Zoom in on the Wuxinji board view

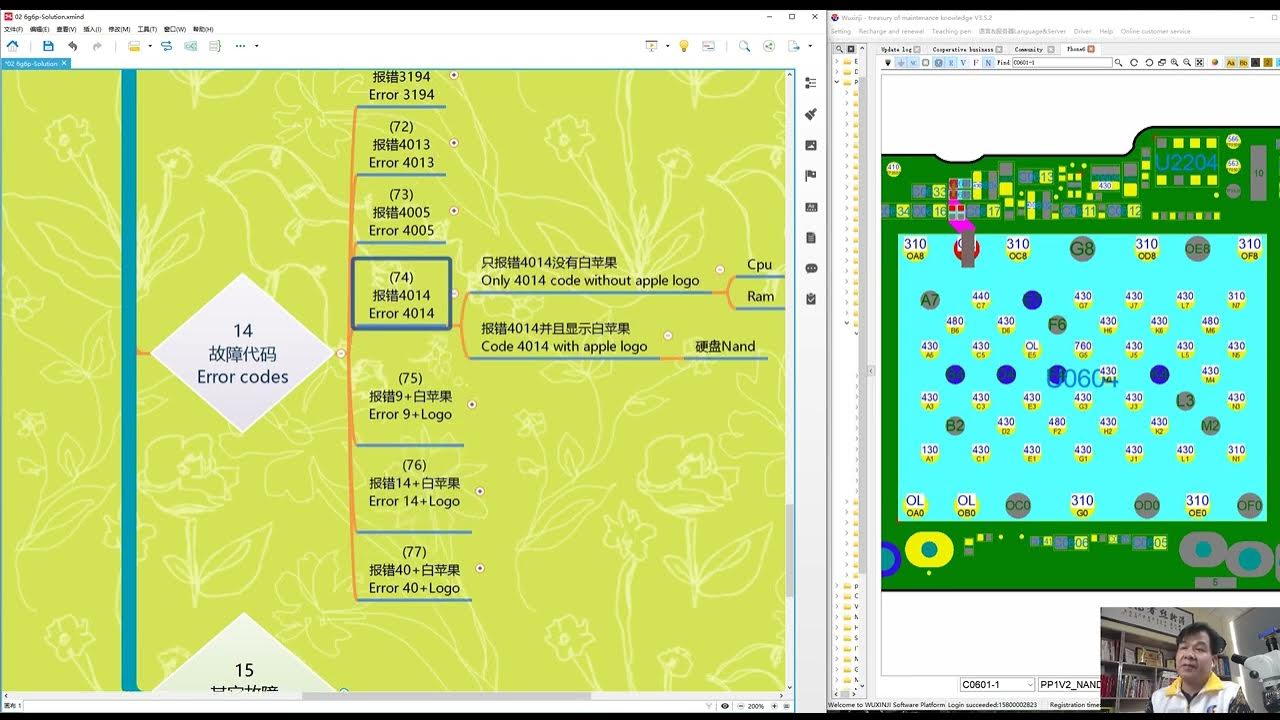[1174, 62]
